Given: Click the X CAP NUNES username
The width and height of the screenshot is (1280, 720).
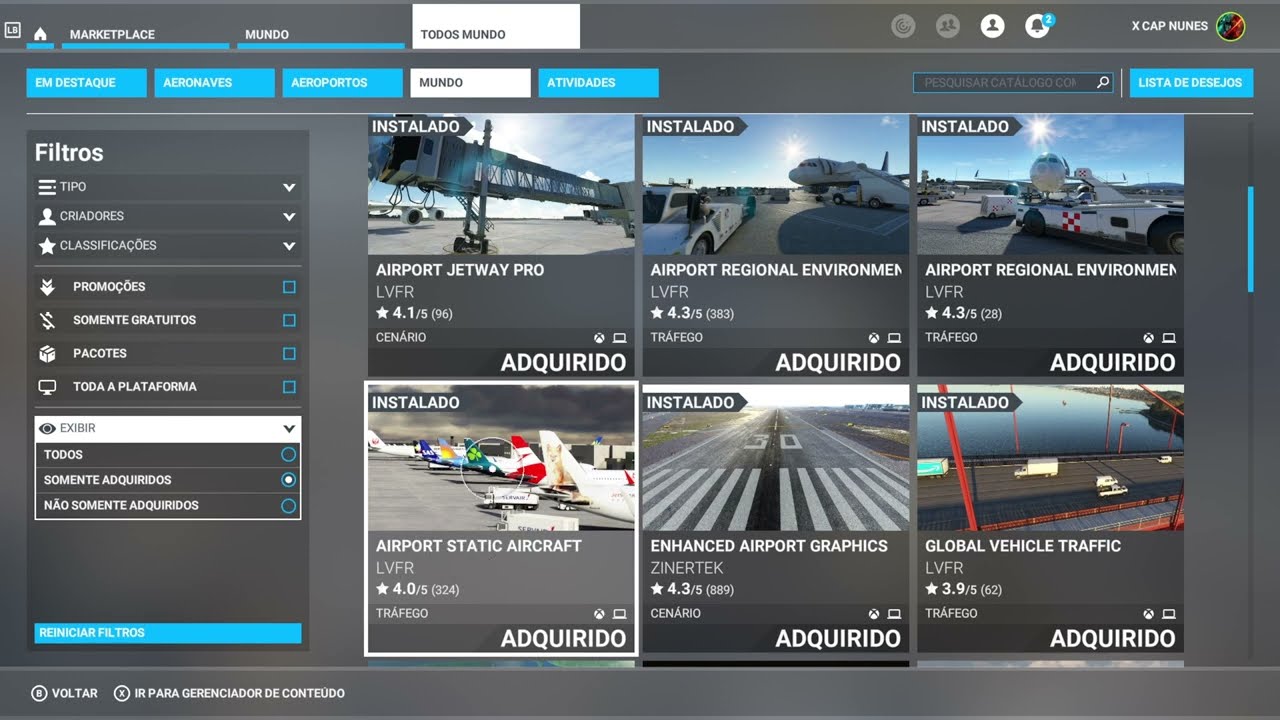Looking at the screenshot, I should [1170, 26].
